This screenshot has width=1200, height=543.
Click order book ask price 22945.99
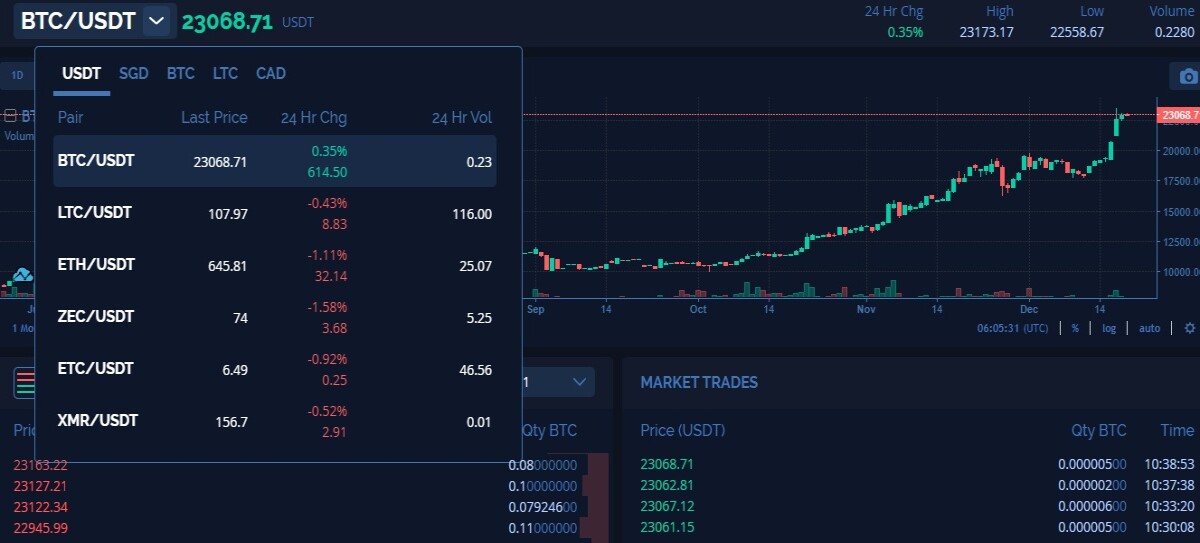(41, 528)
